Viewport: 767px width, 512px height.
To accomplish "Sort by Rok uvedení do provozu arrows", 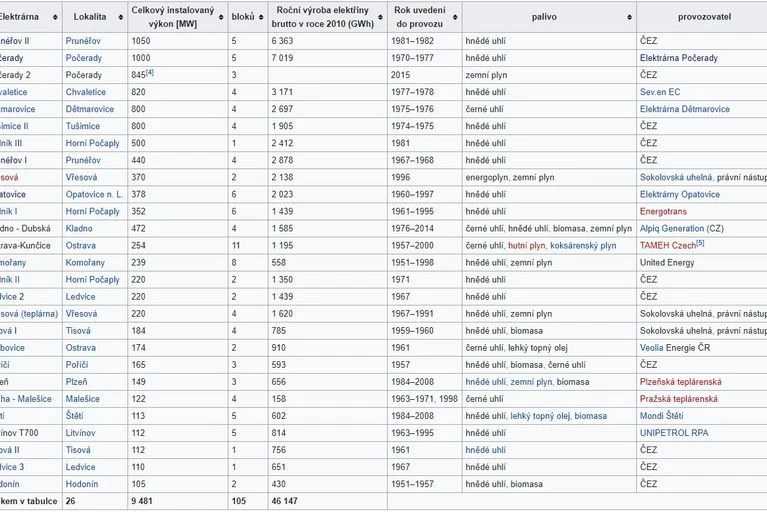I will click(455, 17).
